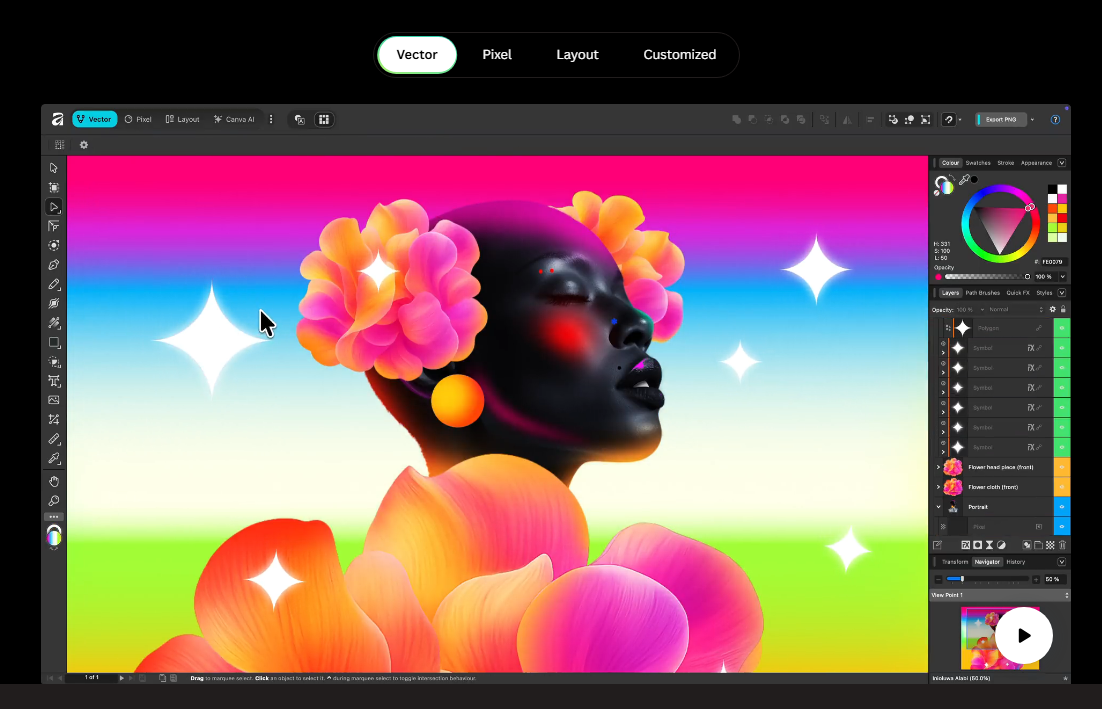Click the lock icon in the Layers panel header
The image size is (1102, 709).
1063,309
